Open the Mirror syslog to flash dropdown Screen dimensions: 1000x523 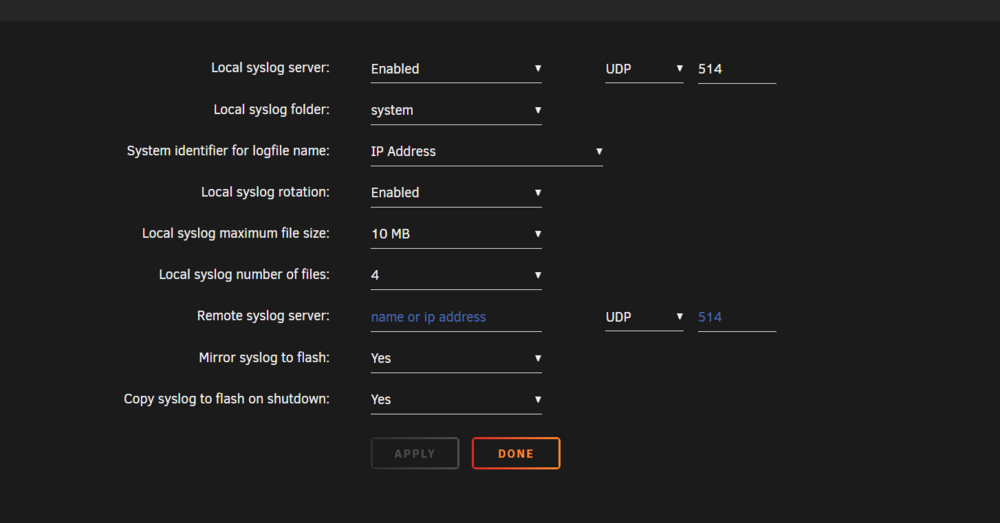click(456, 358)
